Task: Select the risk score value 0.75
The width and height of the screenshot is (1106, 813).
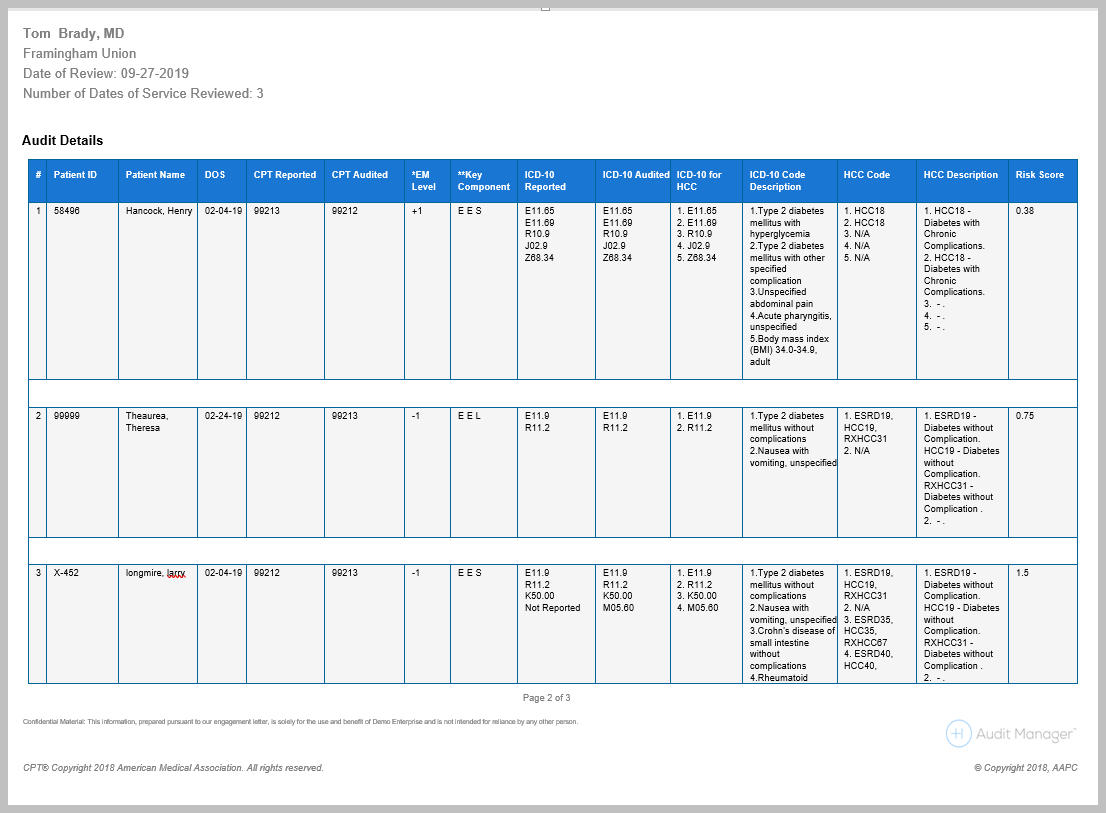Action: coord(1025,416)
